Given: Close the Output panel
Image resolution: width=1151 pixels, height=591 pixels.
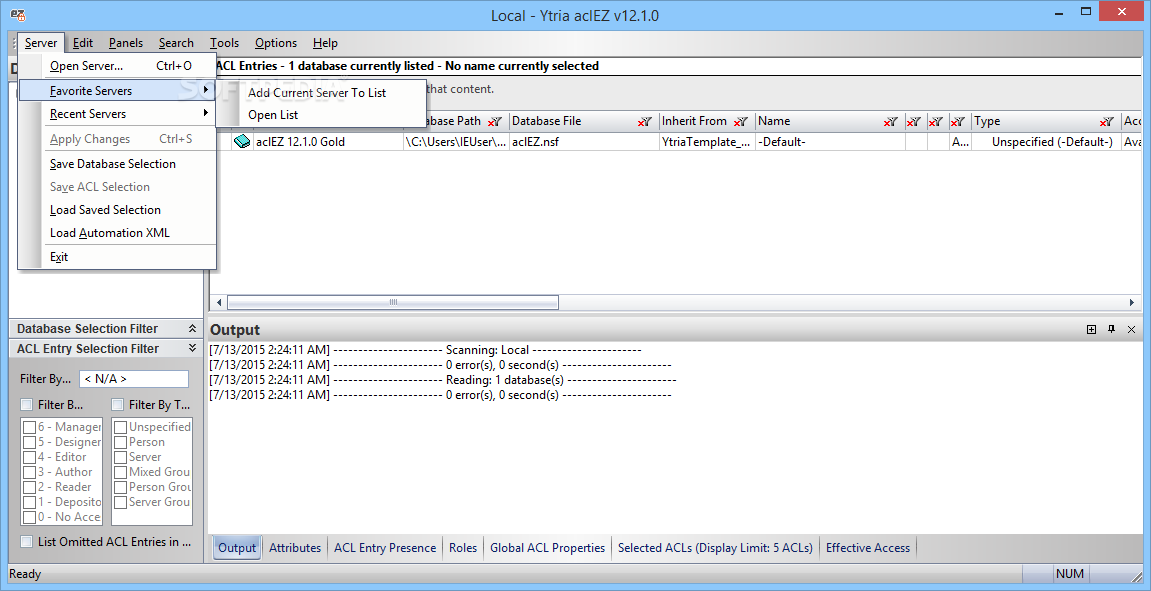Looking at the screenshot, I should pyautogui.click(x=1131, y=330).
